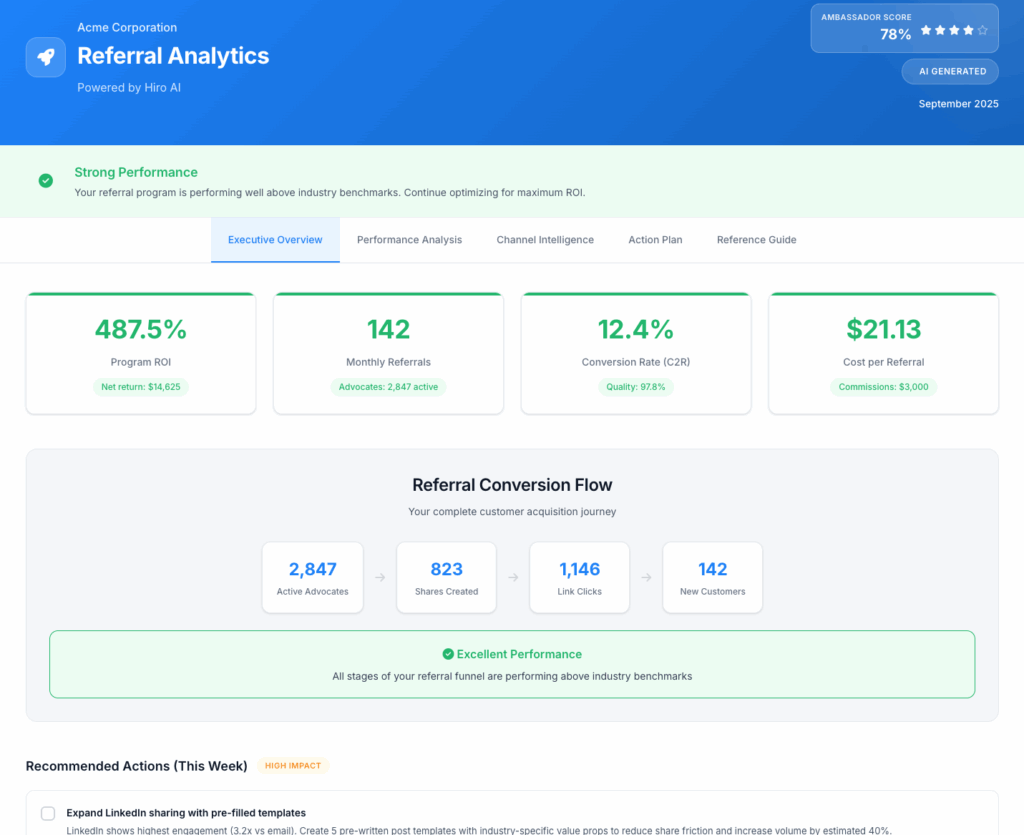Go to the Action Plan tab
1024x835 pixels.
click(x=655, y=240)
